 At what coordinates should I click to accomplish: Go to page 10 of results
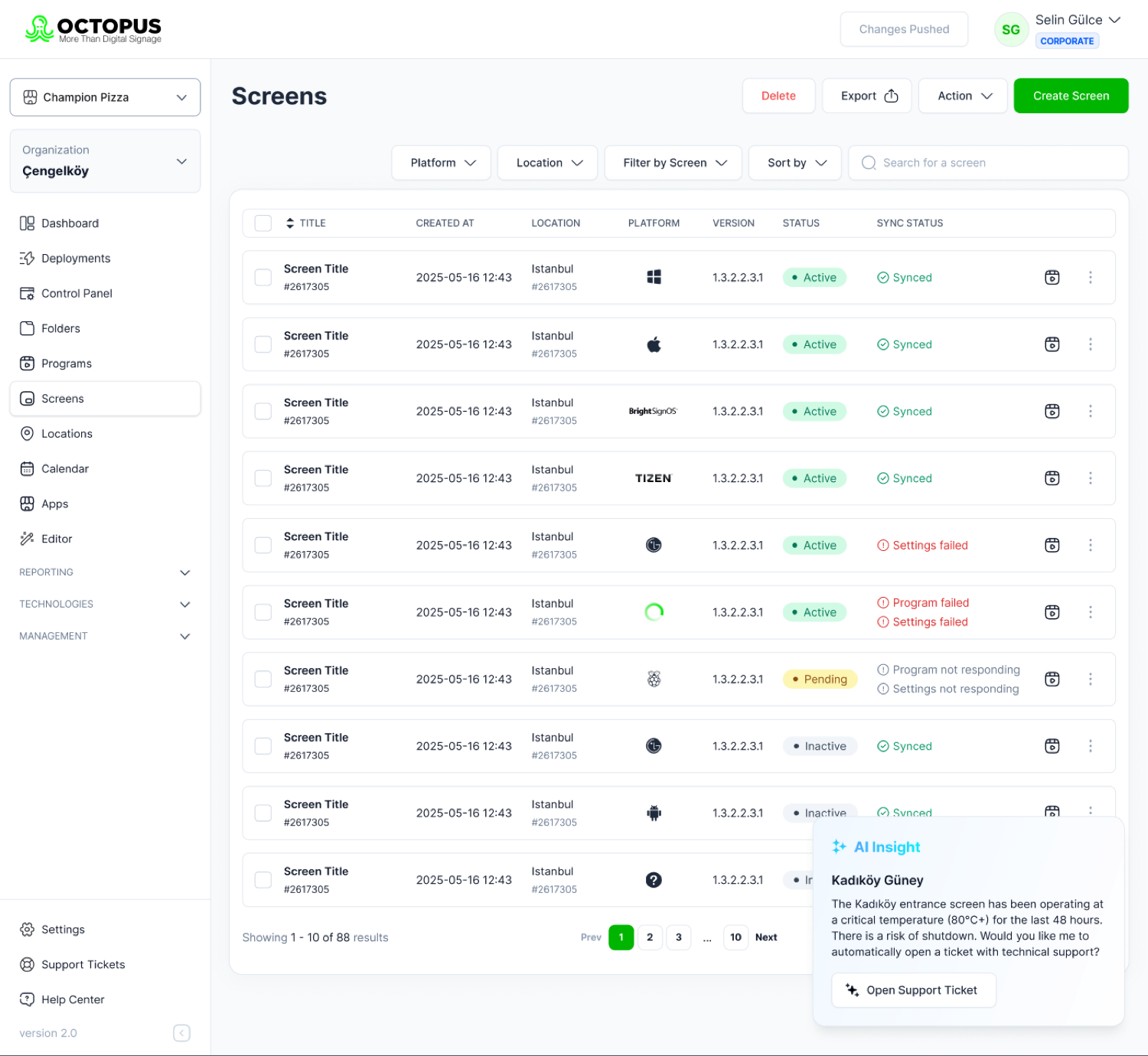point(735,937)
